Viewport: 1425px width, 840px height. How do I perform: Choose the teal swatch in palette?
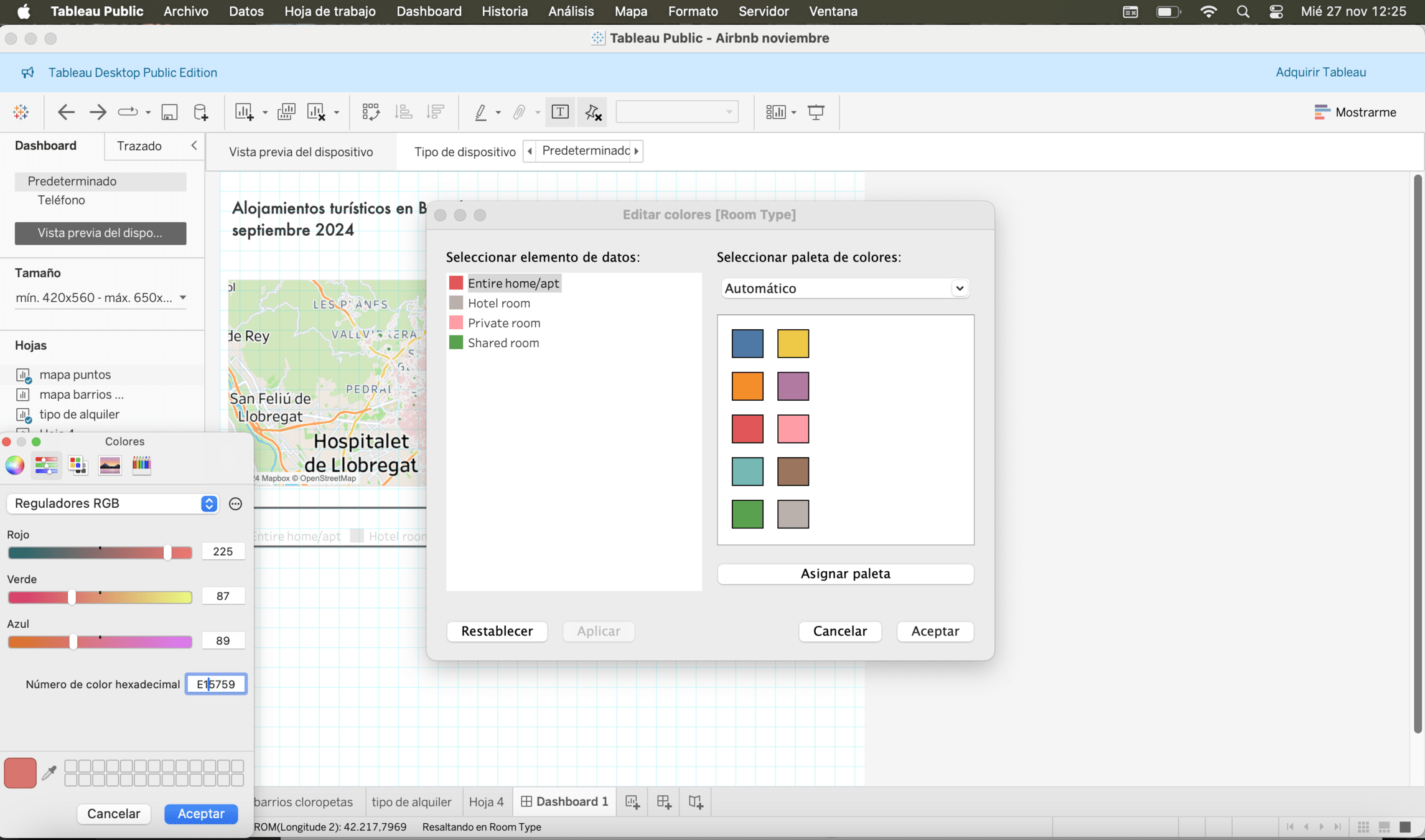click(x=747, y=471)
